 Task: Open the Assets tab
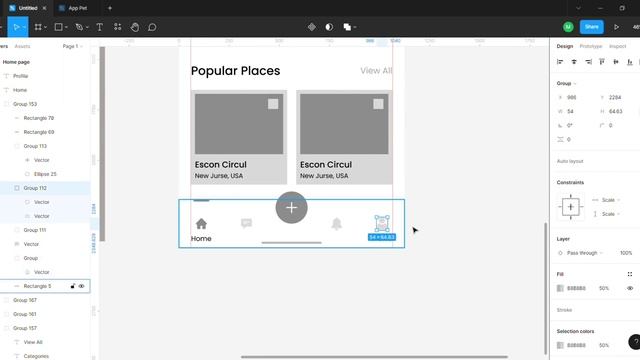coord(22,46)
